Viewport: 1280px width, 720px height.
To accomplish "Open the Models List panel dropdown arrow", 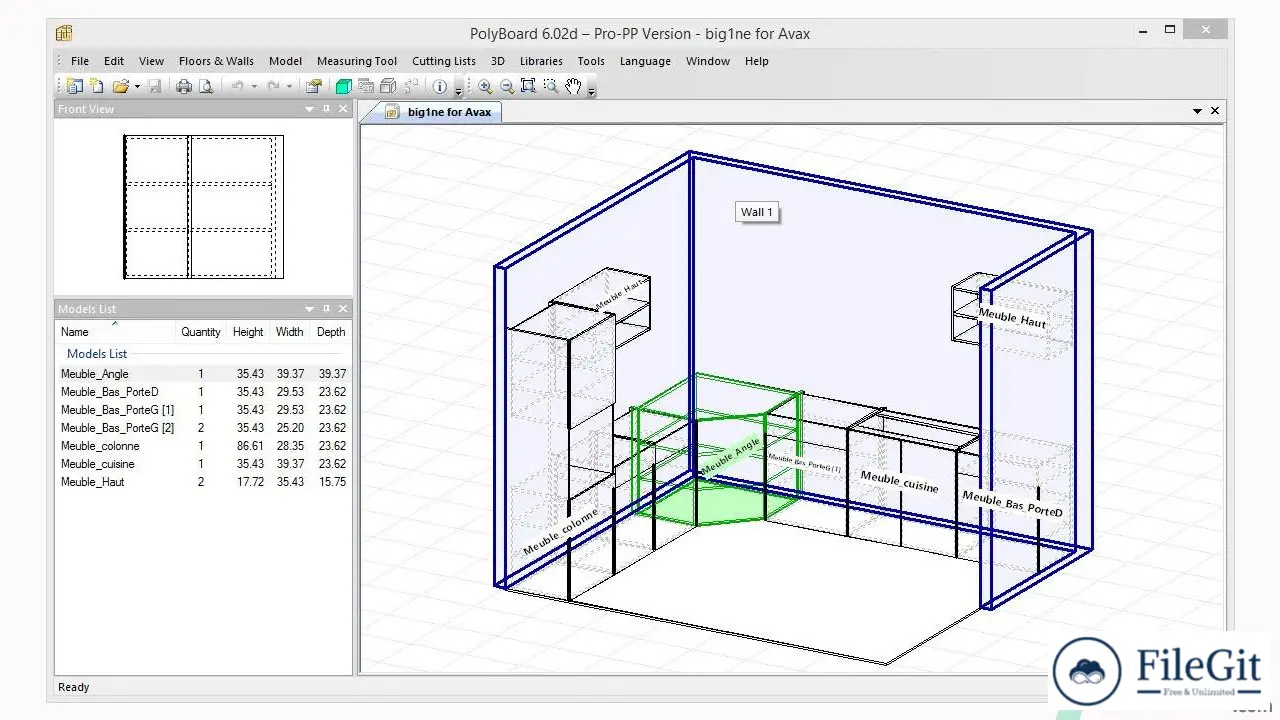I will (x=310, y=309).
